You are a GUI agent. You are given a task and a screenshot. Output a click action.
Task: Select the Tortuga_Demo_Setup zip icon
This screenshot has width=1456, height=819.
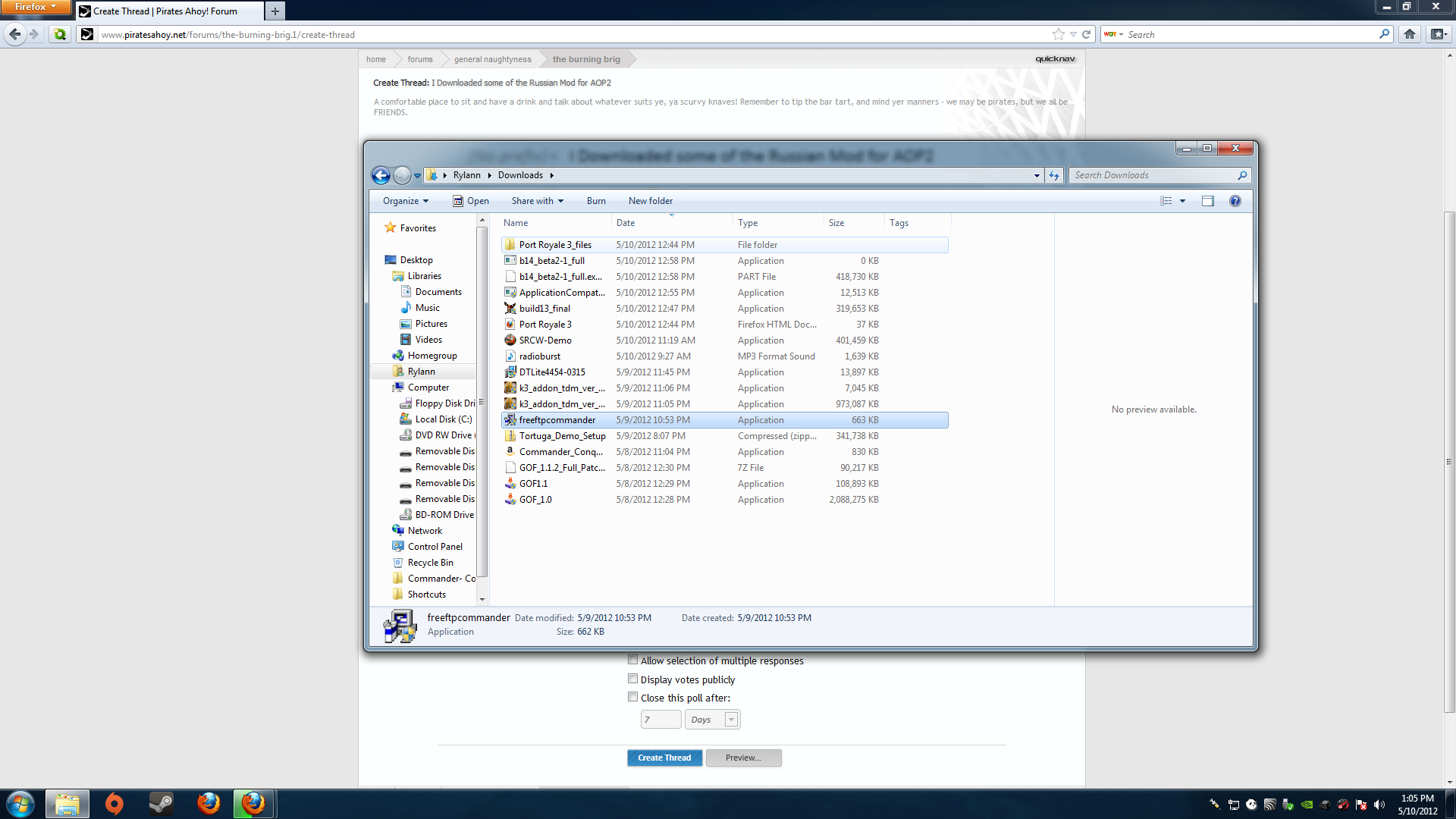pyautogui.click(x=510, y=436)
